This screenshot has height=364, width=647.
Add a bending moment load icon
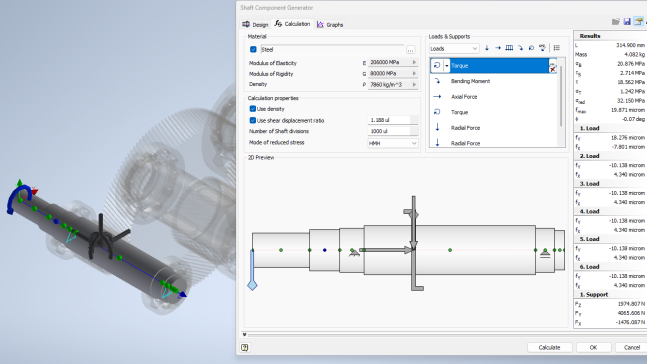pos(520,48)
